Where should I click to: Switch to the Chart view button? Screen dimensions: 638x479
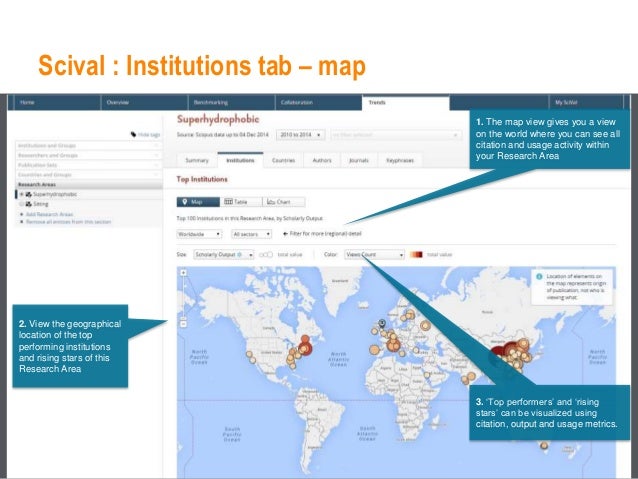click(x=283, y=202)
